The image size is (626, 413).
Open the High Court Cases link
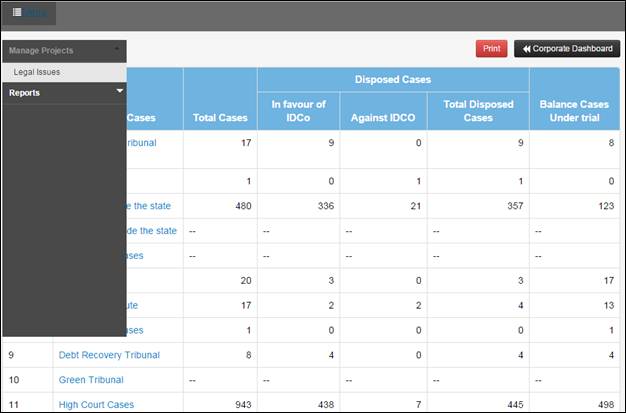[x=96, y=405]
